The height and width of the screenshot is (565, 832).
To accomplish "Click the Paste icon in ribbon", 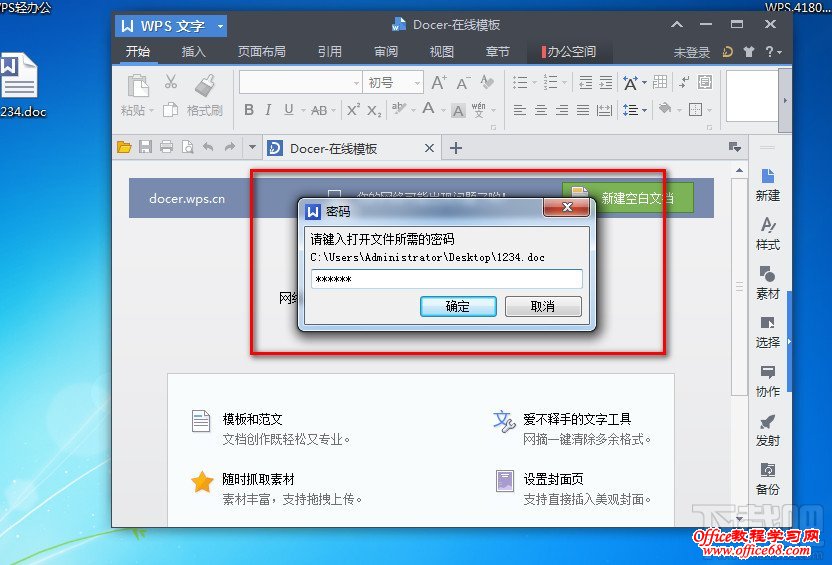I will click(x=137, y=85).
